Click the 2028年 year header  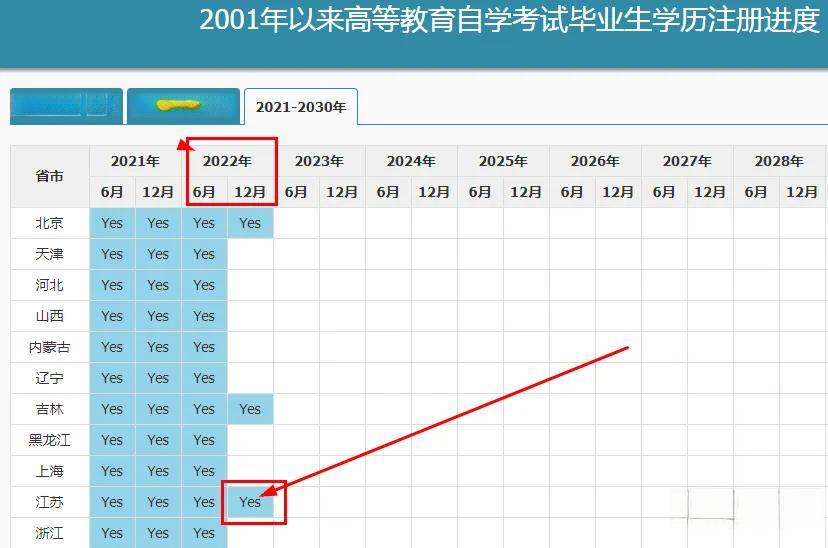[x=779, y=161]
